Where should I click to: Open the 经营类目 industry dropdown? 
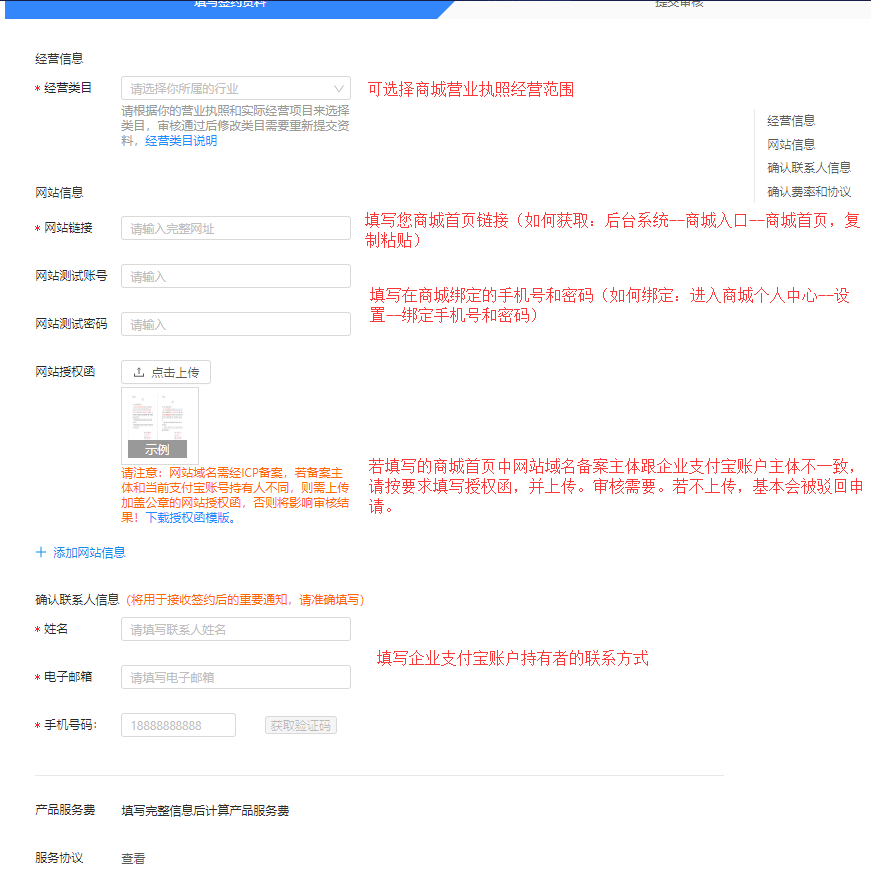pyautogui.click(x=235, y=88)
